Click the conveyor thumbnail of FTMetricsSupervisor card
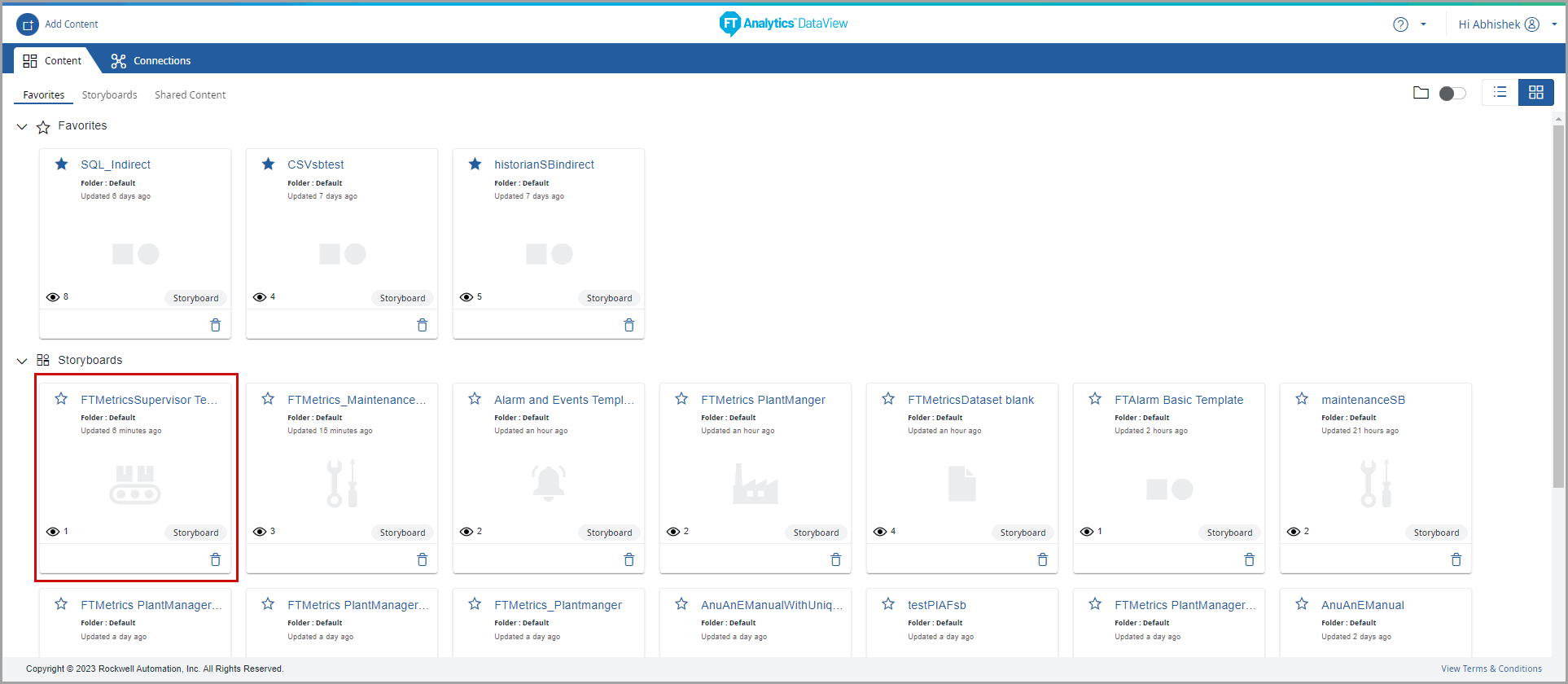This screenshot has width=1568, height=684. 135,484
